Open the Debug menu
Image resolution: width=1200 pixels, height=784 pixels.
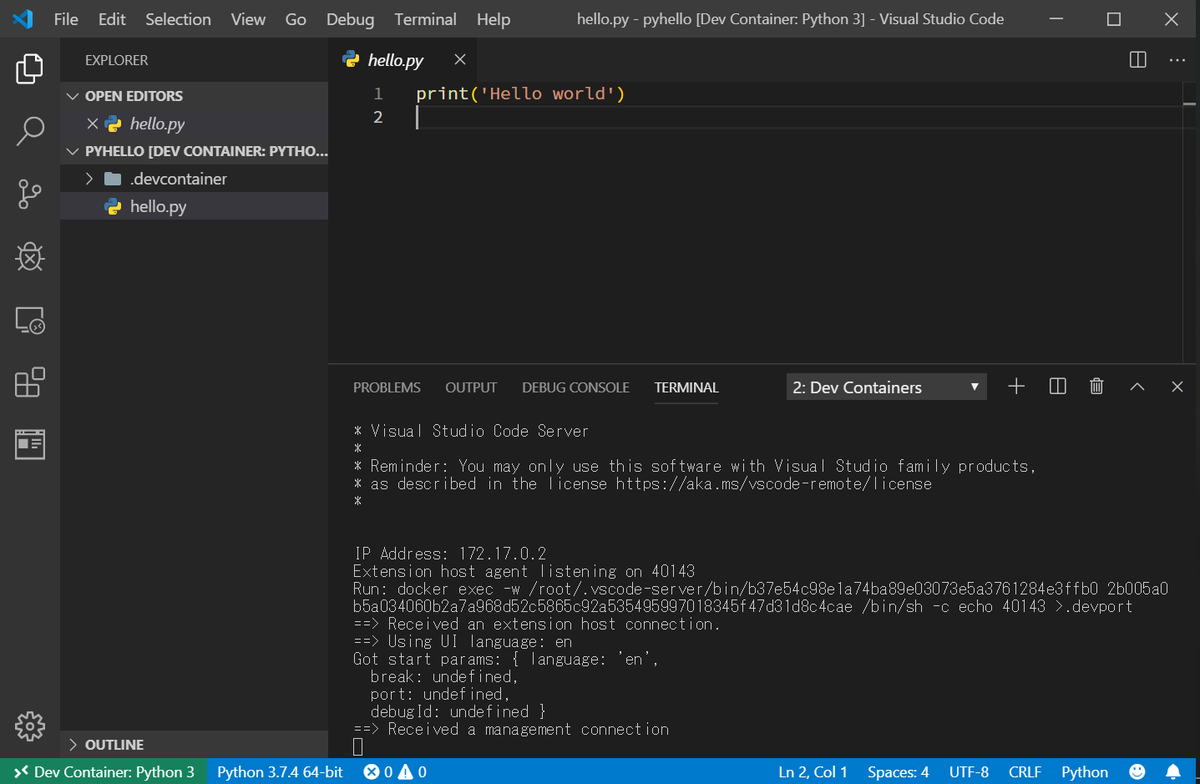pyautogui.click(x=350, y=19)
